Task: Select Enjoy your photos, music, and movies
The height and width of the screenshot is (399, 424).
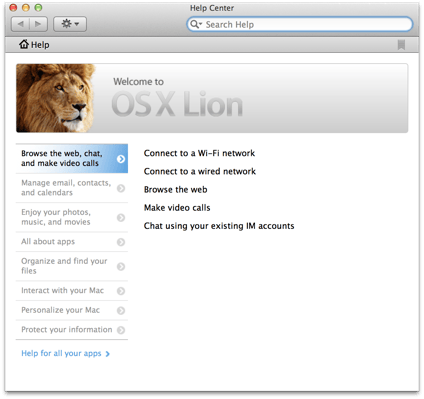Action: click(x=72, y=217)
